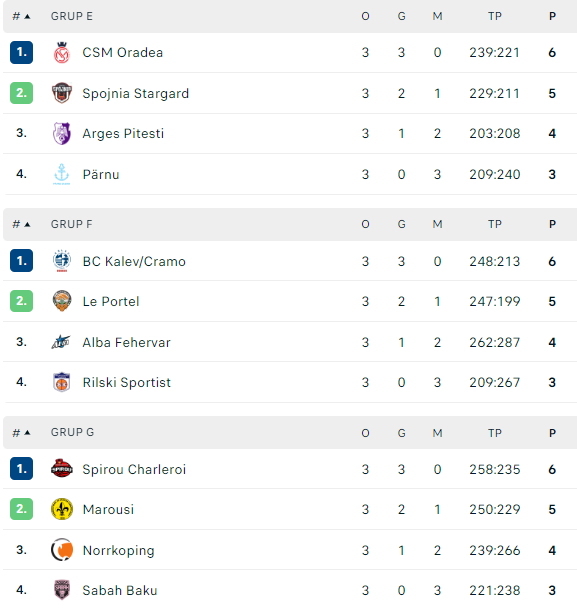577x612 pixels.
Task: Click Pärnu anchor logo
Action: click(x=62, y=174)
